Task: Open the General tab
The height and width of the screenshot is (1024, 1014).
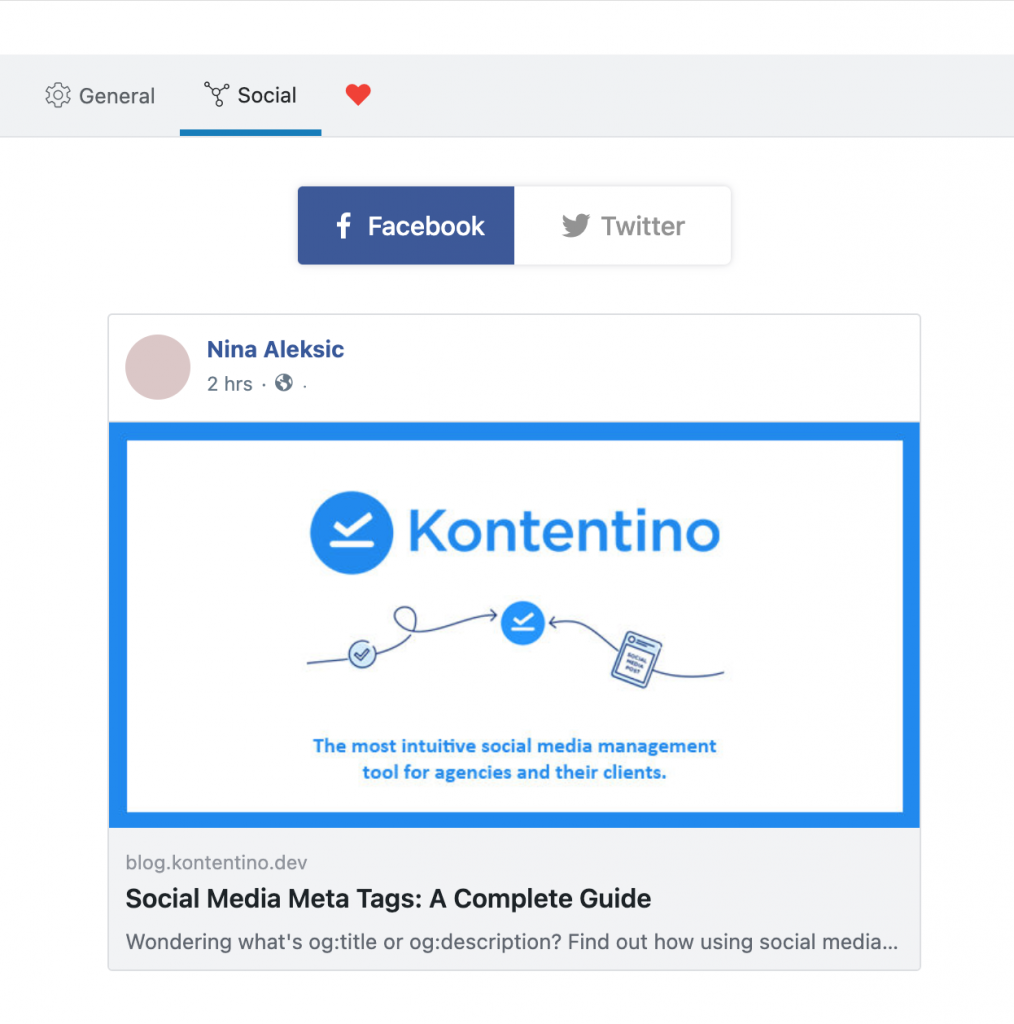Action: (100, 96)
